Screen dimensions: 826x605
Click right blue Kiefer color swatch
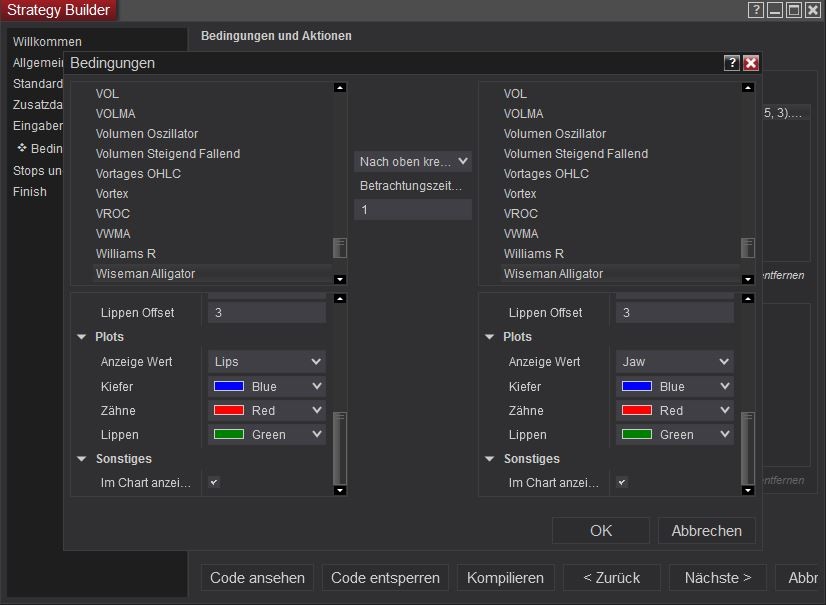coord(637,386)
